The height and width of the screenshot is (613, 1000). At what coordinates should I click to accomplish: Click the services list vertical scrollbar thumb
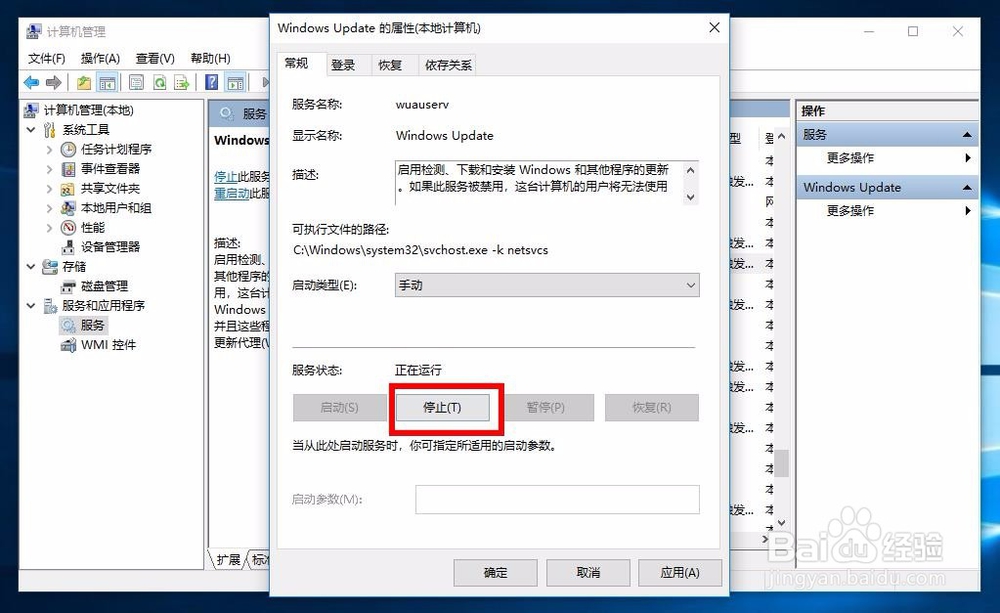(781, 464)
